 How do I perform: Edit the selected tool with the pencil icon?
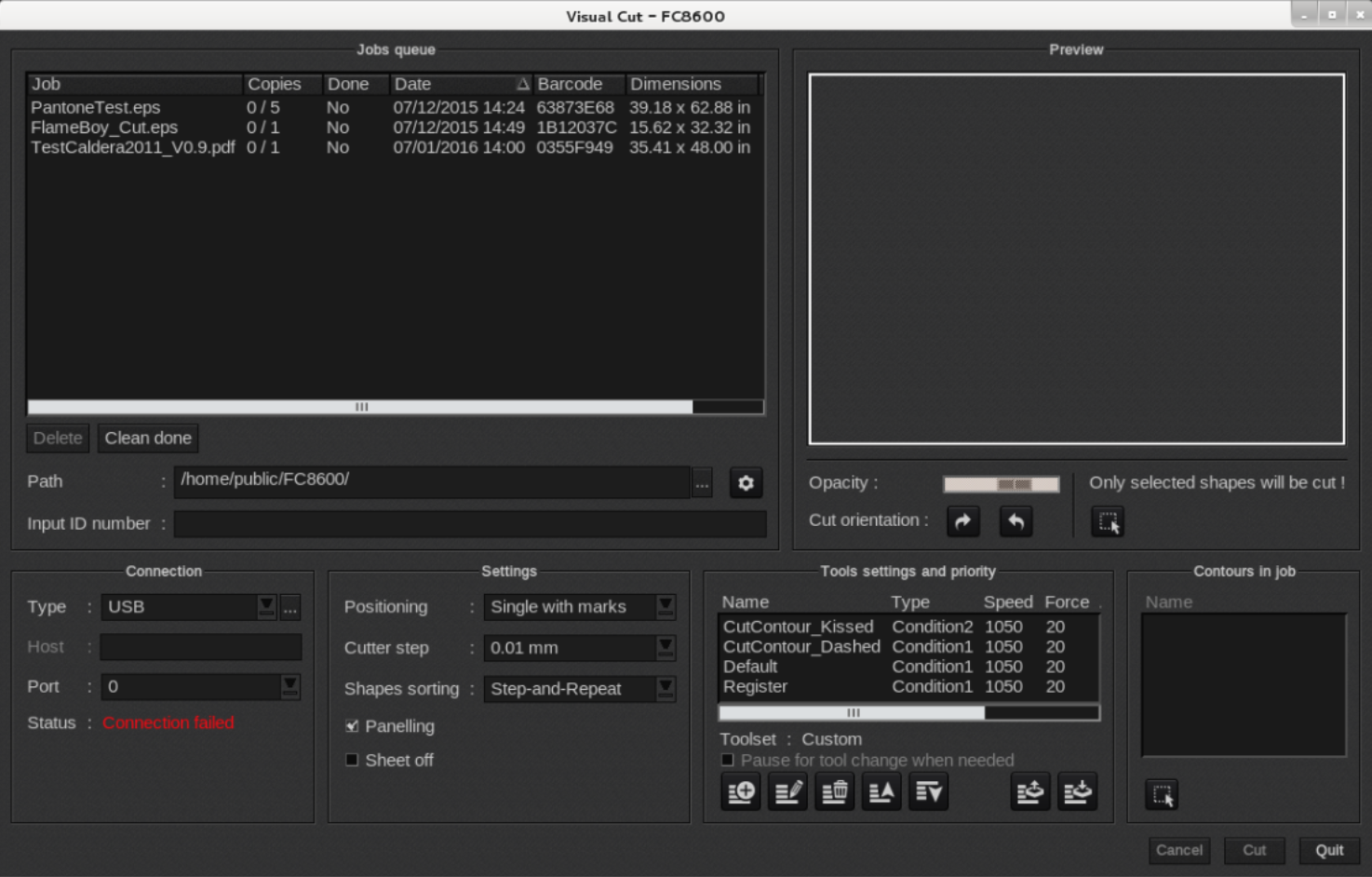point(787,791)
